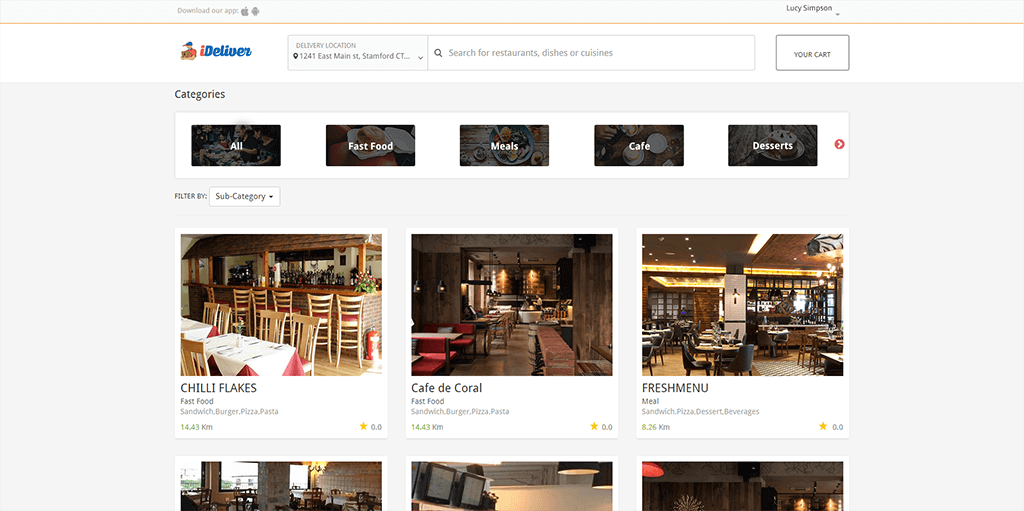Click the red next-categories arrow
The width and height of the screenshot is (1024, 511).
coord(839,144)
